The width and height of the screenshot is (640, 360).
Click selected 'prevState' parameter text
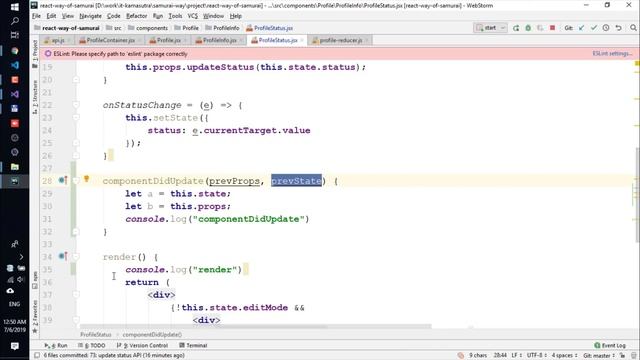(296, 181)
